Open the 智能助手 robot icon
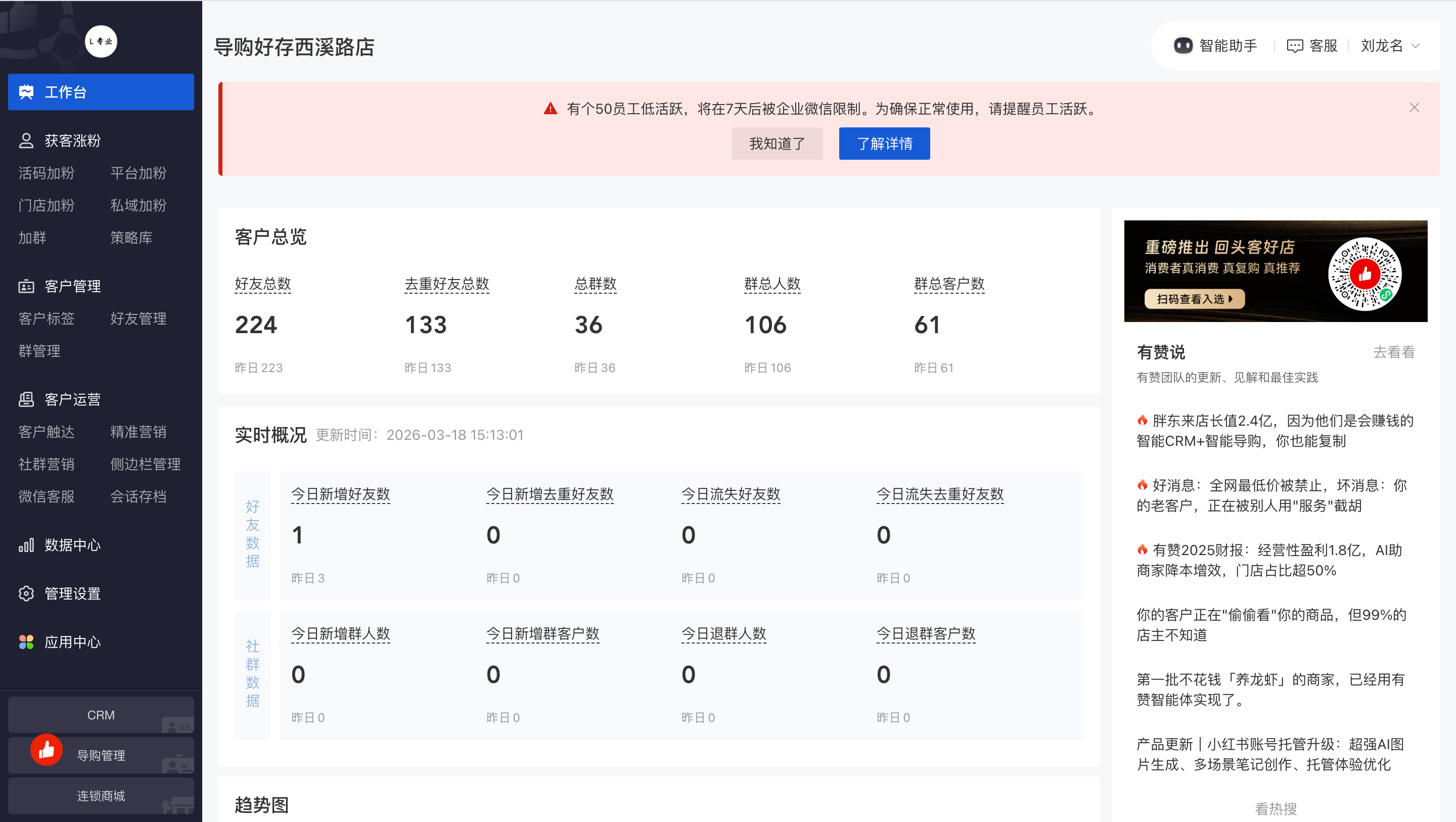Viewport: 1456px width, 822px height. 1183,46
